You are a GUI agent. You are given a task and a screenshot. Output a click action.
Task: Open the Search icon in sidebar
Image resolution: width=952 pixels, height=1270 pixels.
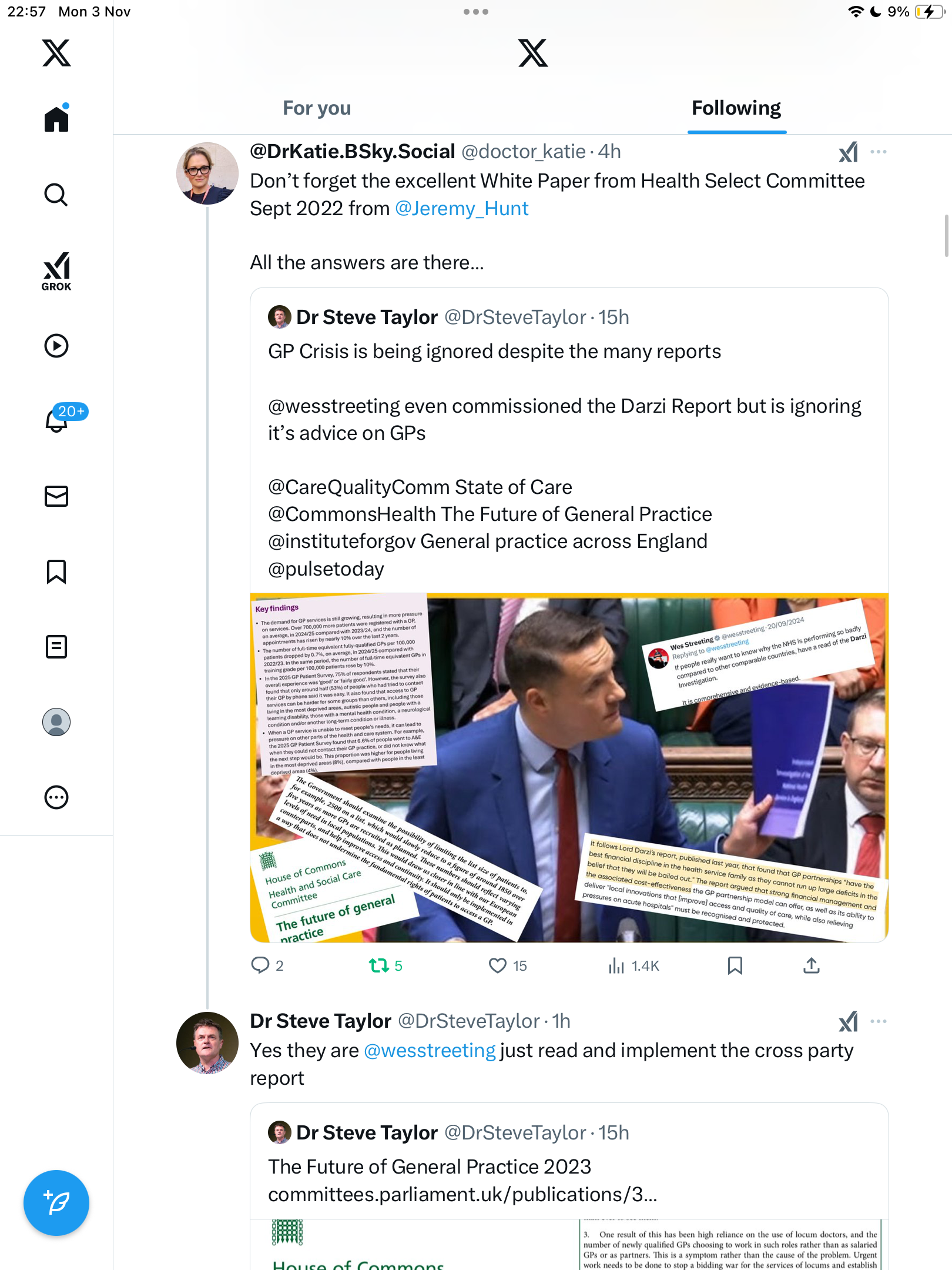coord(56,195)
